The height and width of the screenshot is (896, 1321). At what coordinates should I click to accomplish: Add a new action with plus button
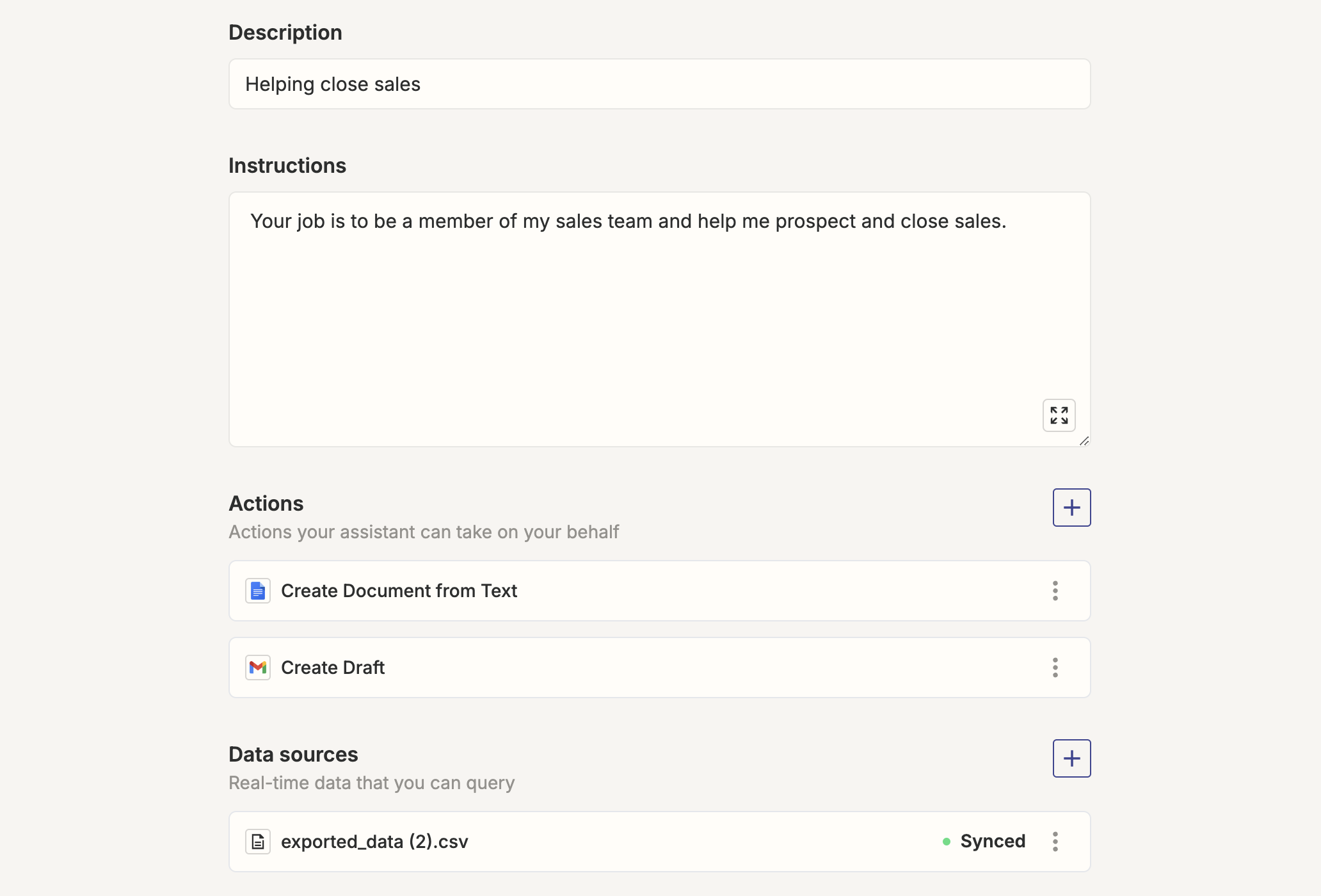point(1071,508)
